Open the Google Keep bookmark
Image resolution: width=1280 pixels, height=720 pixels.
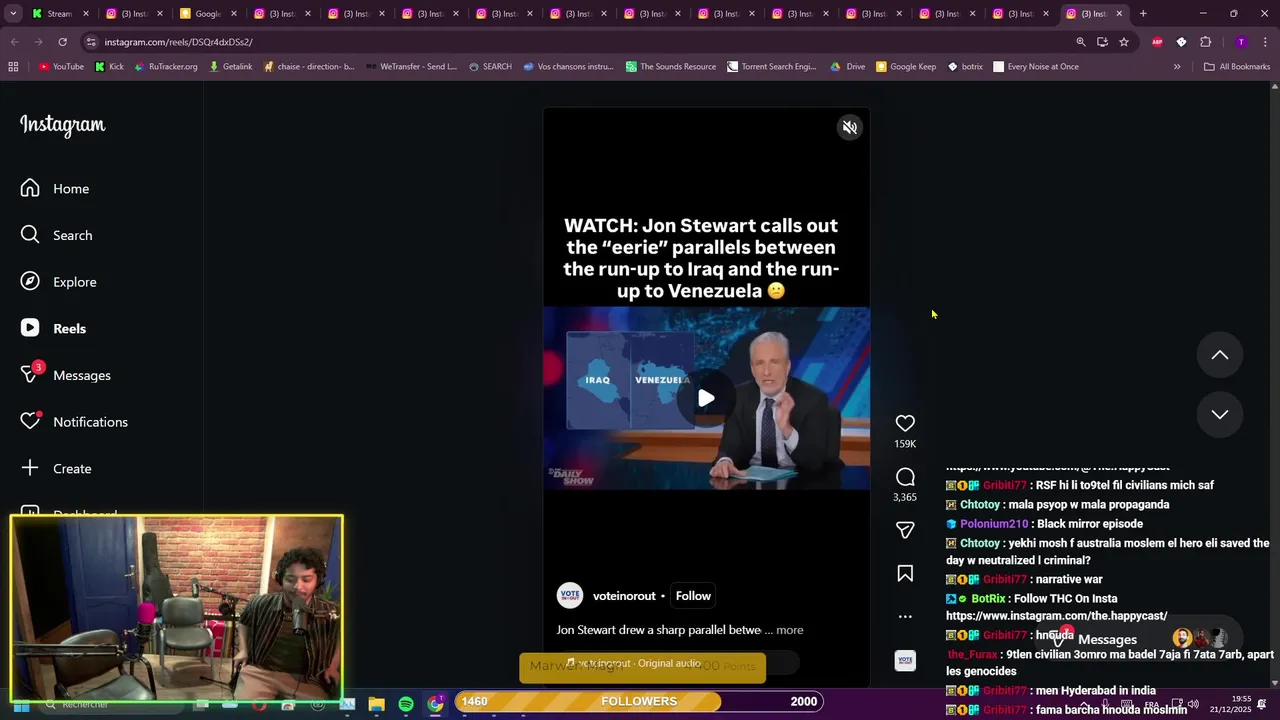pyautogui.click(x=906, y=67)
